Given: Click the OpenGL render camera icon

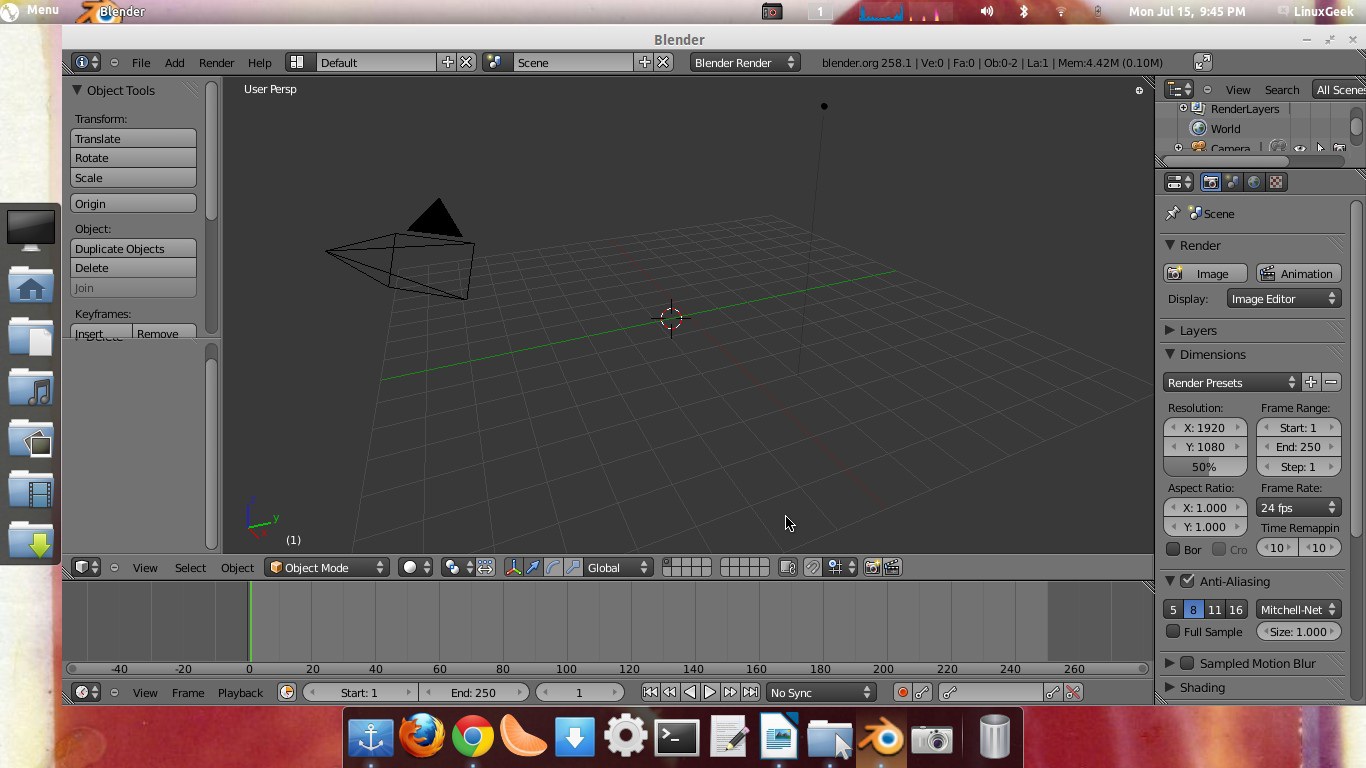Looking at the screenshot, I should point(872,567).
